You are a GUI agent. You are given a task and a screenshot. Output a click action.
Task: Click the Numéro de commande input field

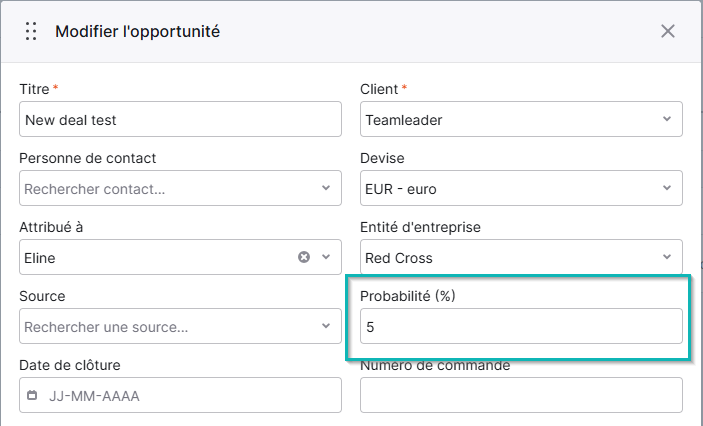pos(521,396)
